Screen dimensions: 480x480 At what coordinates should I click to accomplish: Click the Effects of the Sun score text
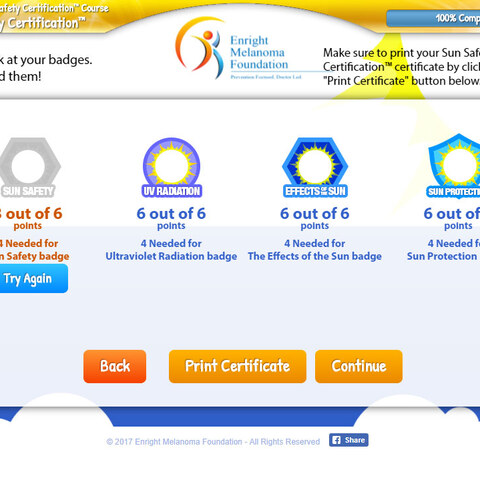click(x=315, y=218)
